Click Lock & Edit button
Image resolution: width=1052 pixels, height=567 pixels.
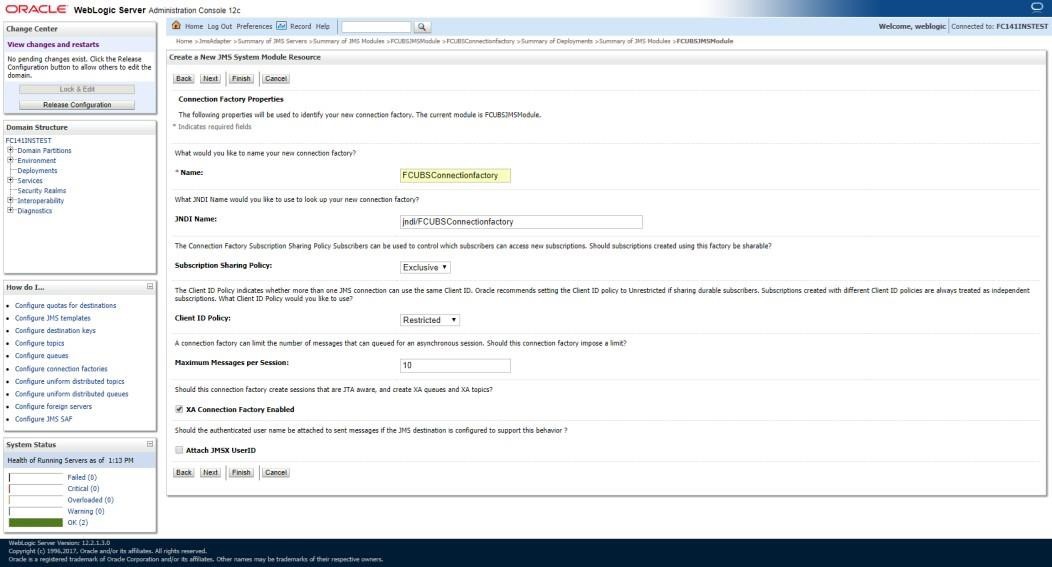[77, 89]
